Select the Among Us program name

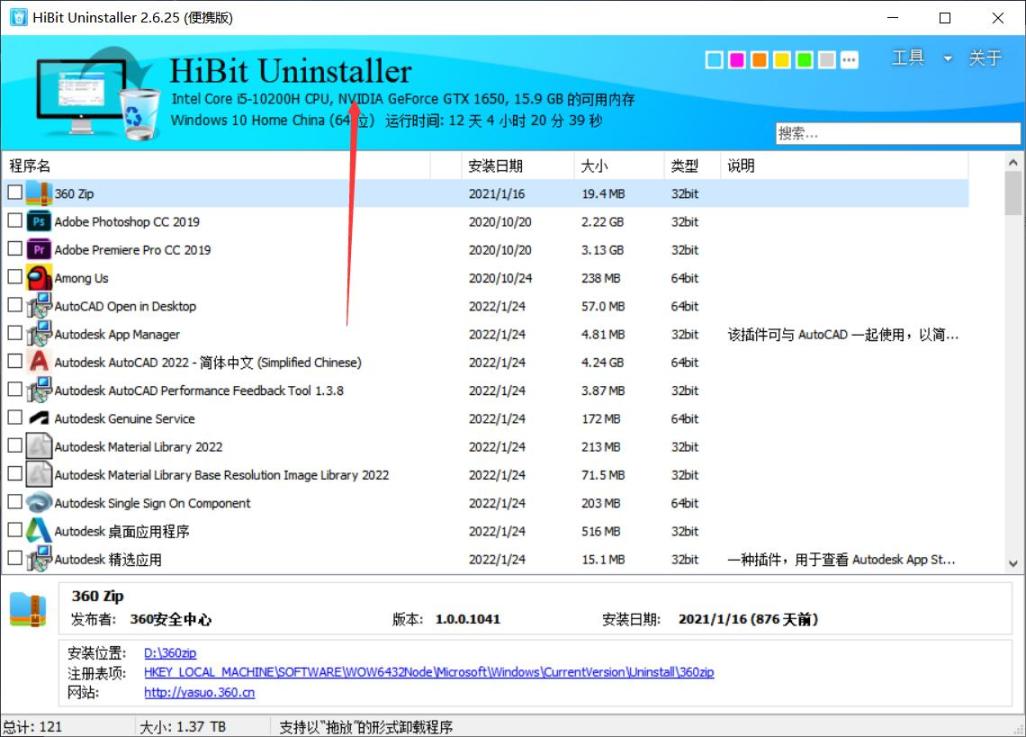pos(81,278)
